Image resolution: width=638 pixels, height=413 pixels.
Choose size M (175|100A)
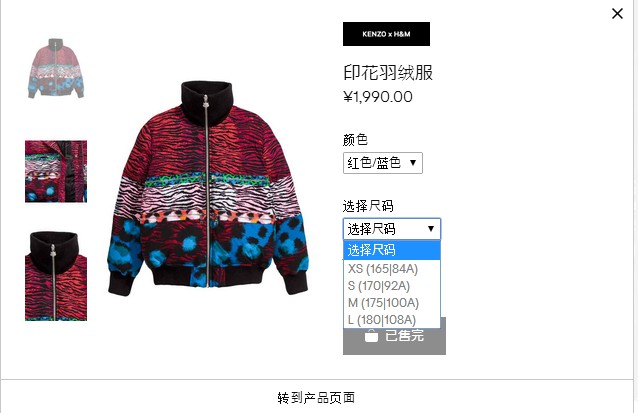392,303
